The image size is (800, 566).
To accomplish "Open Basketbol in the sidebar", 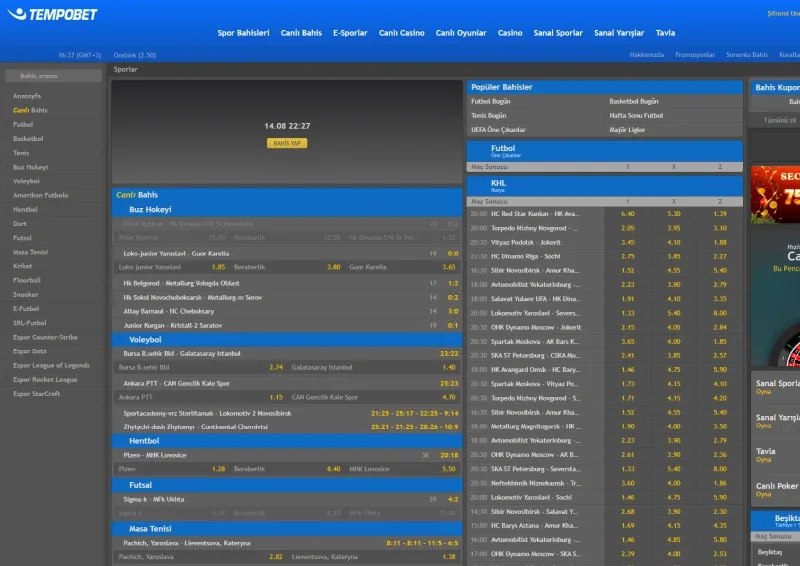I will coord(28,139).
